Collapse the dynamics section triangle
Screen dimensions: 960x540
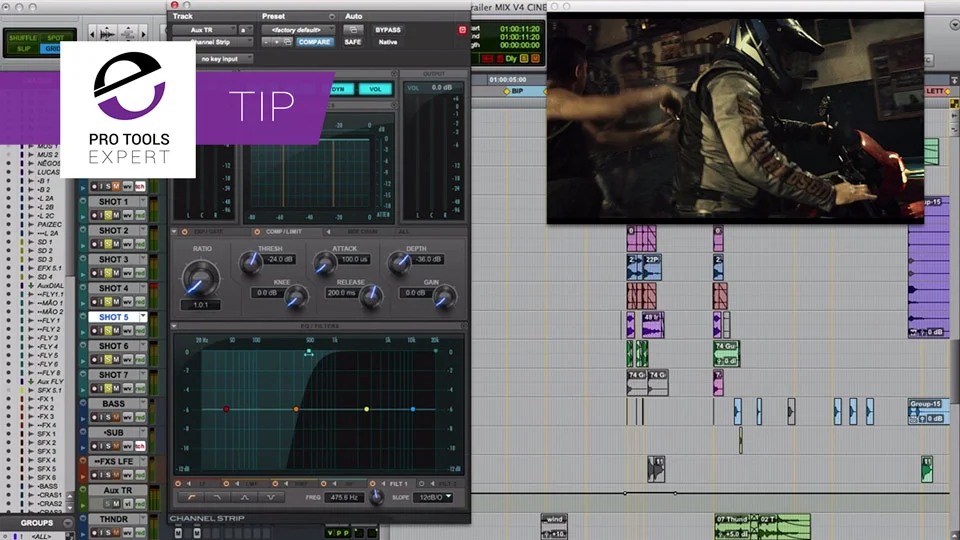point(174,232)
